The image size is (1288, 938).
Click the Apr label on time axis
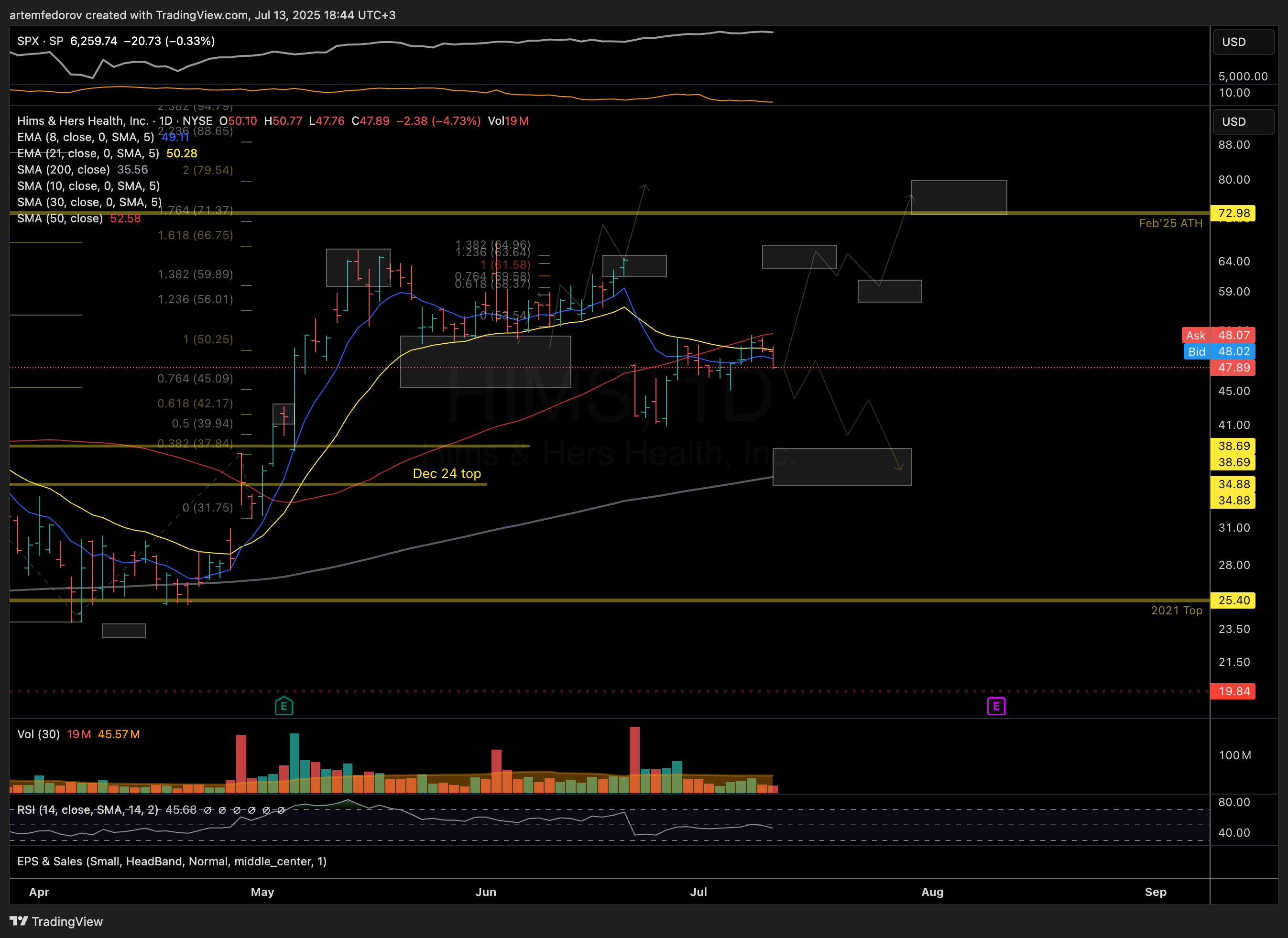[39, 892]
